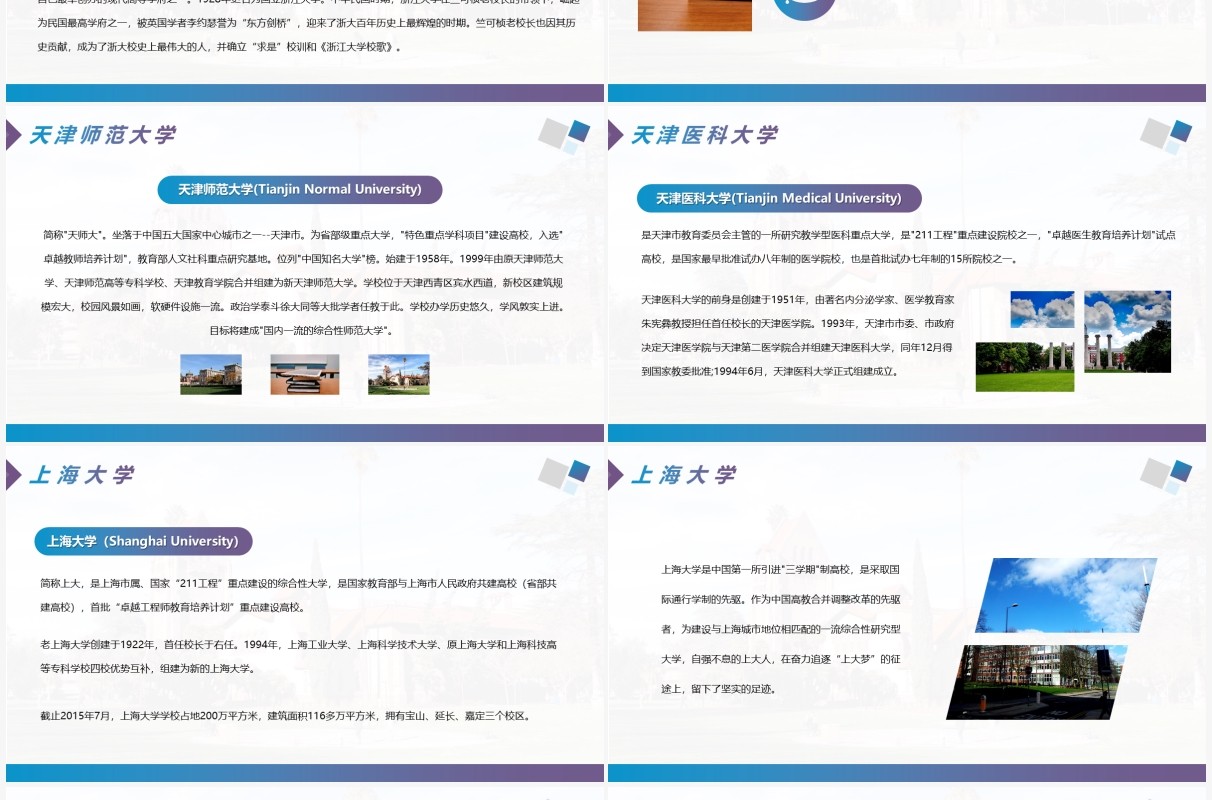Screen dimensions: 1212x800
Task: Open the first campus building photo under Tianjin Normal text
Action: pyautogui.click(x=211, y=374)
